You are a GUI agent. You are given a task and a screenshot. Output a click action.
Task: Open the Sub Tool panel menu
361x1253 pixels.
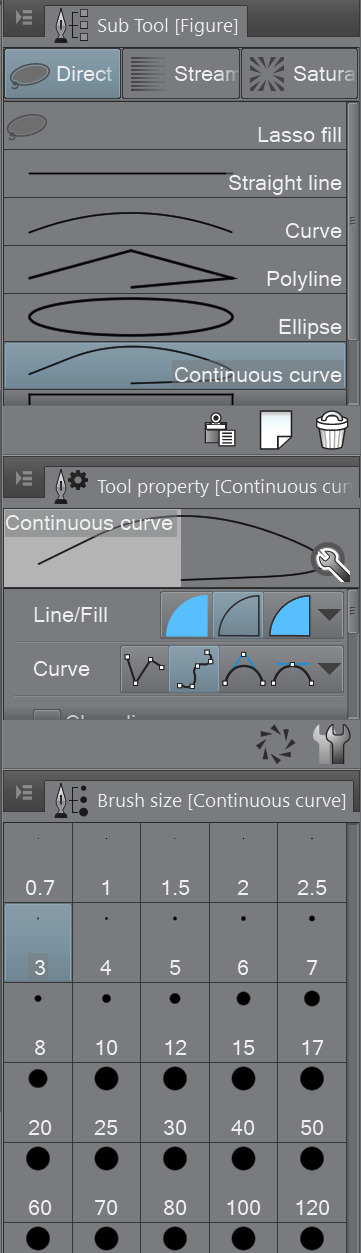24,19
